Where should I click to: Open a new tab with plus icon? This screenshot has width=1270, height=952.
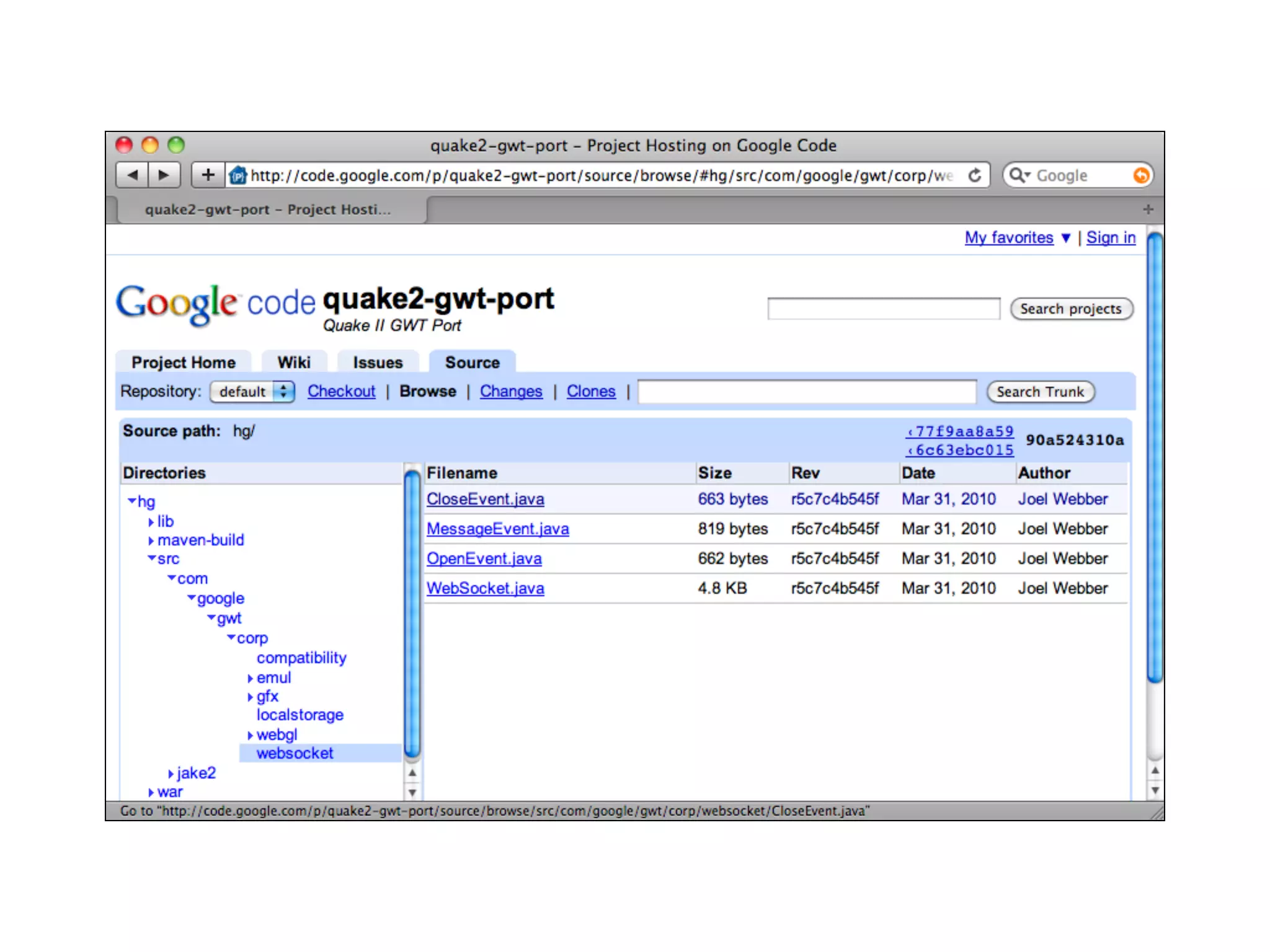click(x=1148, y=209)
